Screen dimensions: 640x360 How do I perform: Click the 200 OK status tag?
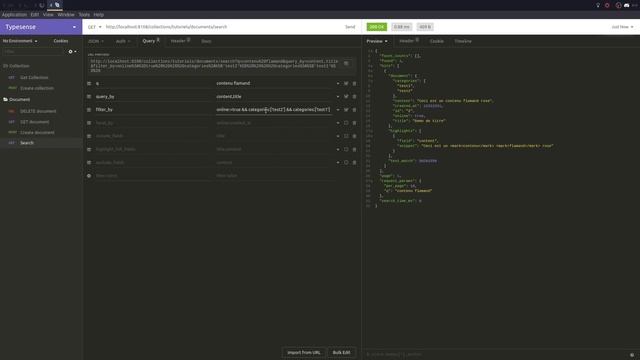pyautogui.click(x=376, y=27)
